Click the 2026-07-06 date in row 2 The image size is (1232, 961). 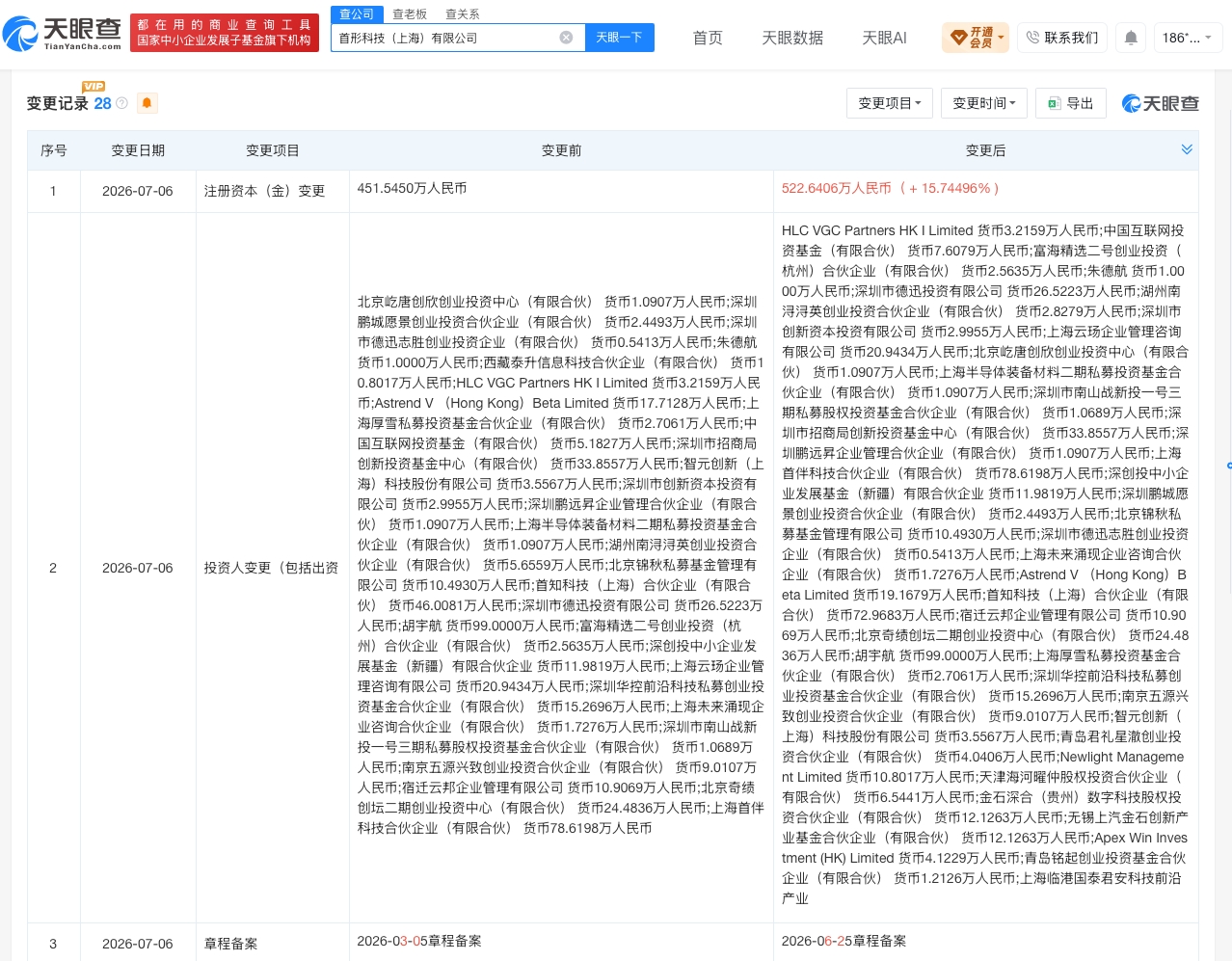138,568
